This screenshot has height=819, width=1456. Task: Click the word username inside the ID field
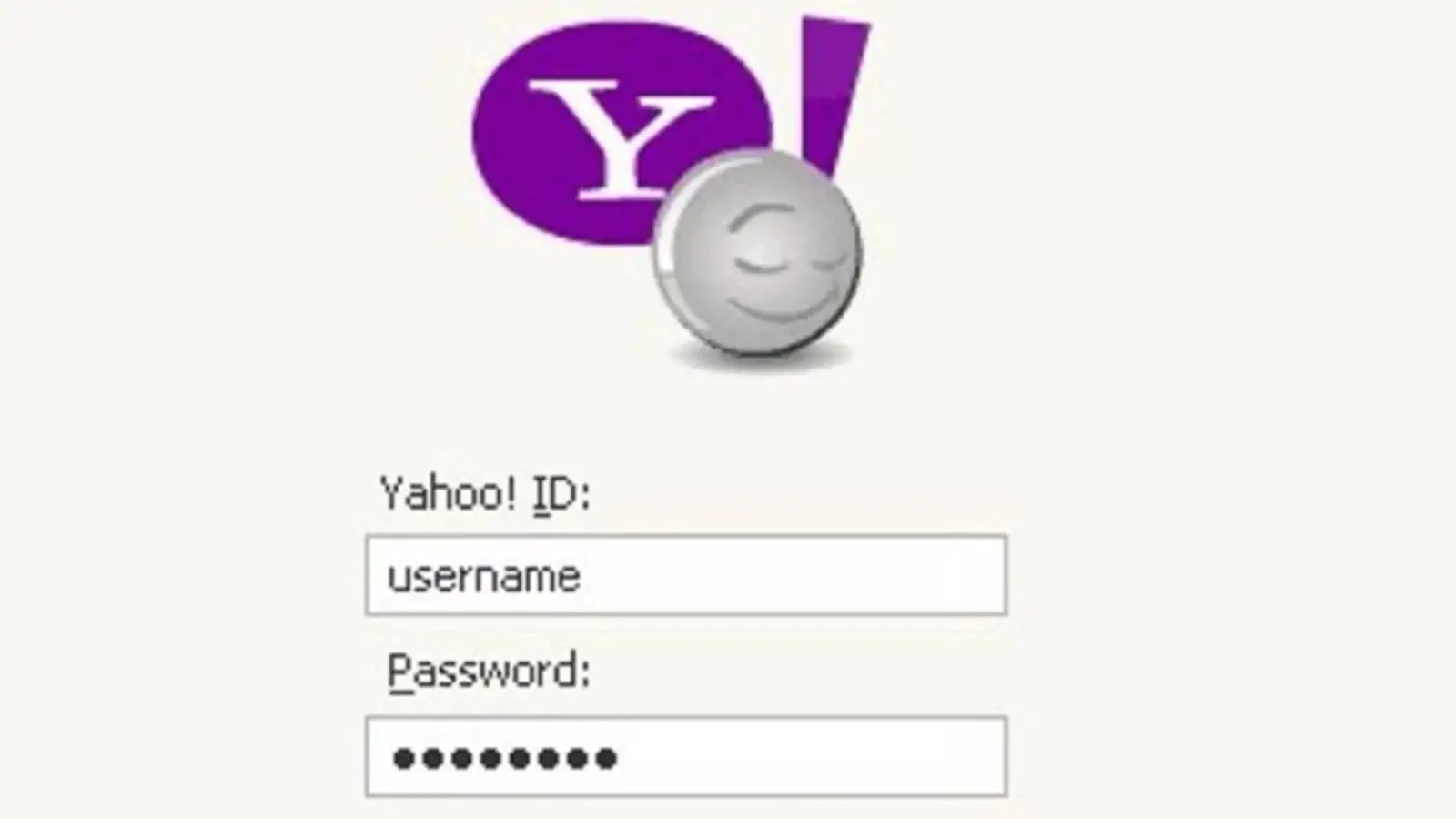coord(483,577)
